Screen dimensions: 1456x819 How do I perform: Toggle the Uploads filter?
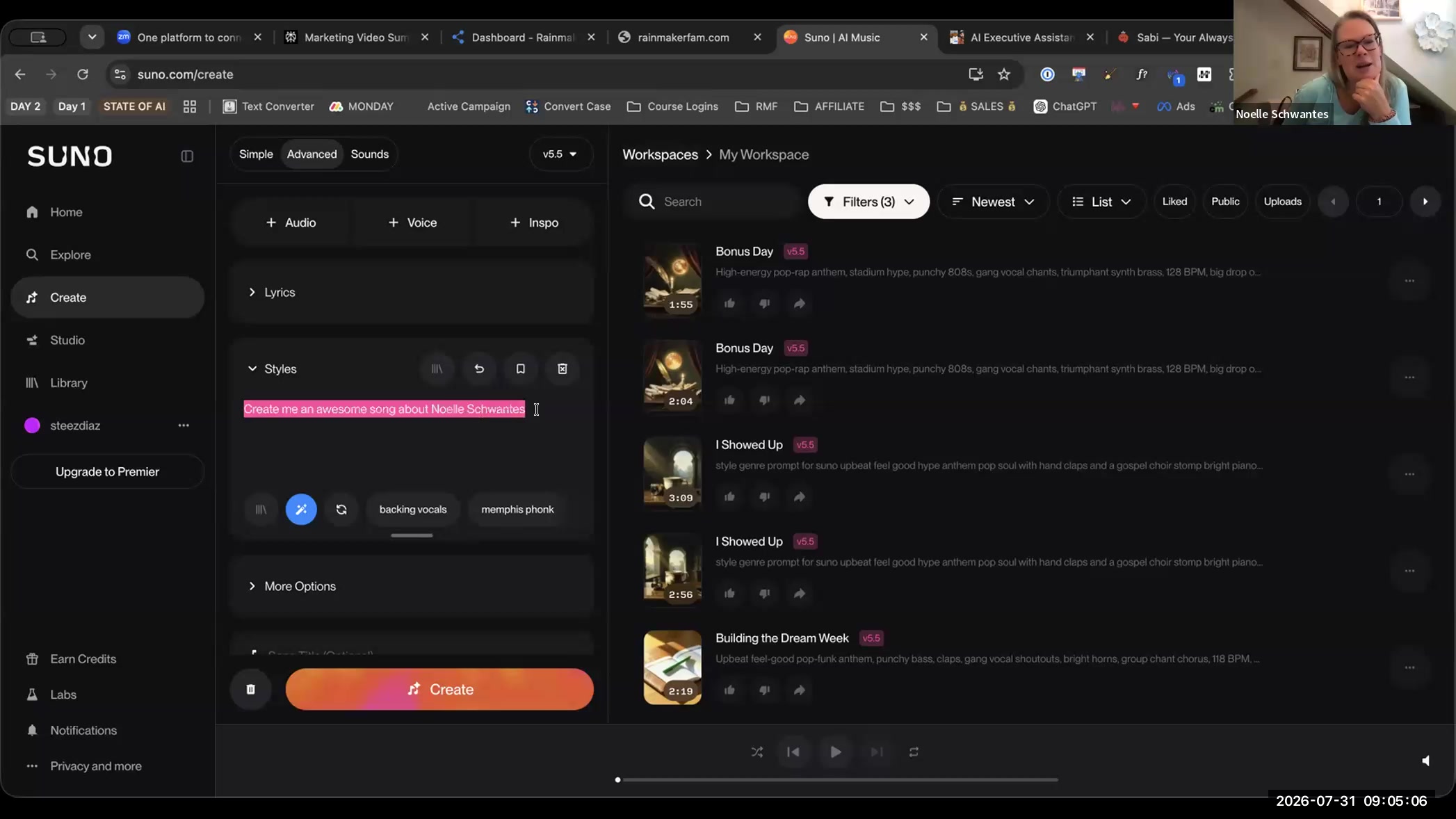point(1282,202)
